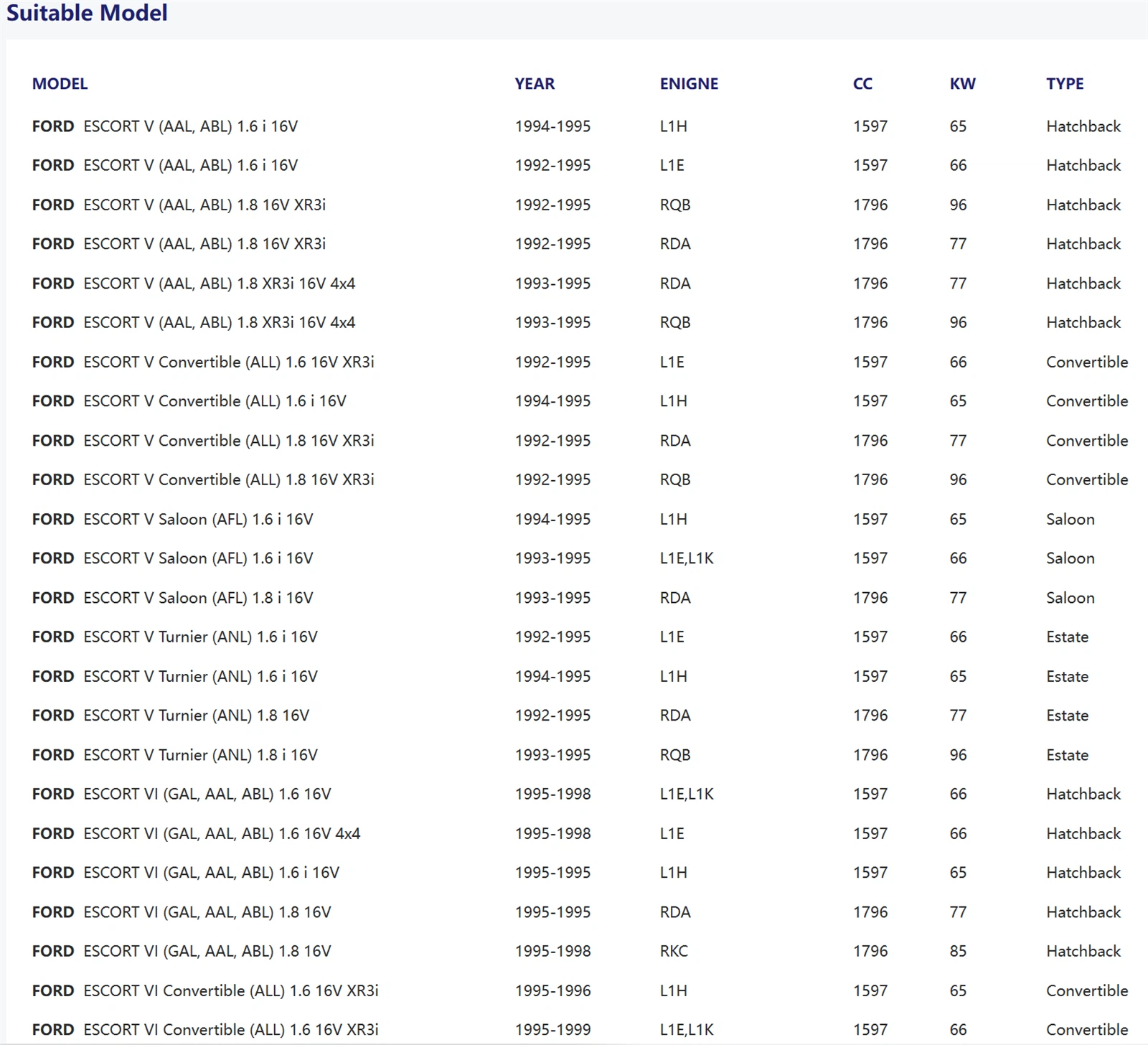Click the YEAR column header
This screenshot has height=1045, width=1148.
535,84
